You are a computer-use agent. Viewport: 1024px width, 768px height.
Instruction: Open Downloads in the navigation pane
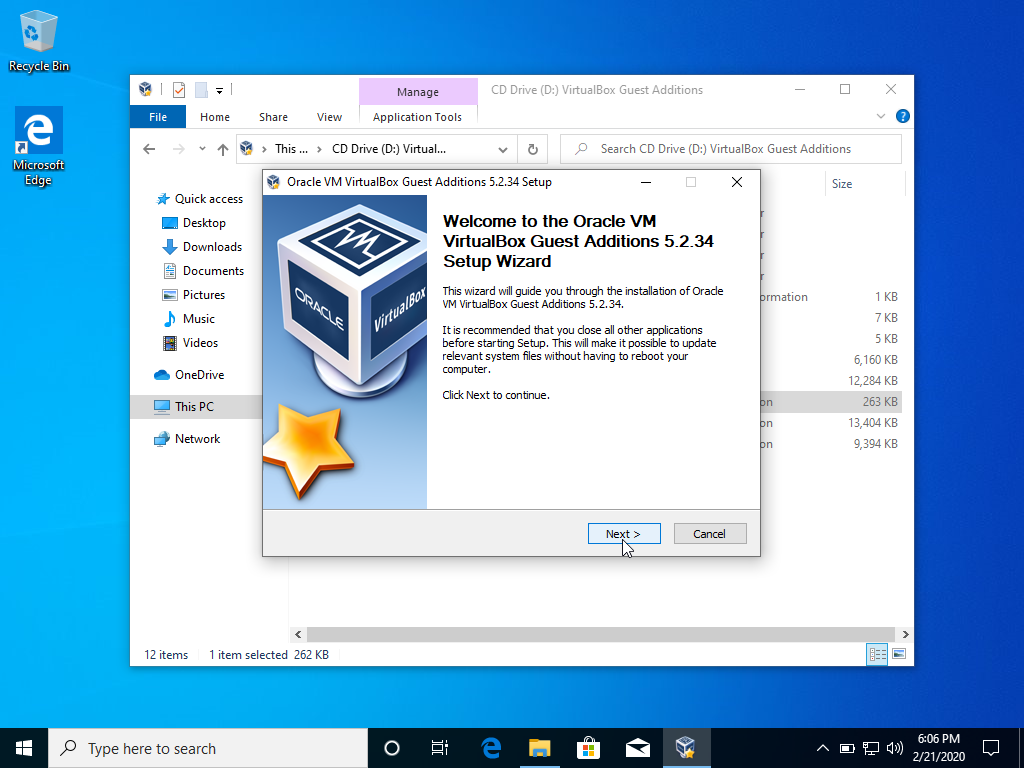[202, 247]
